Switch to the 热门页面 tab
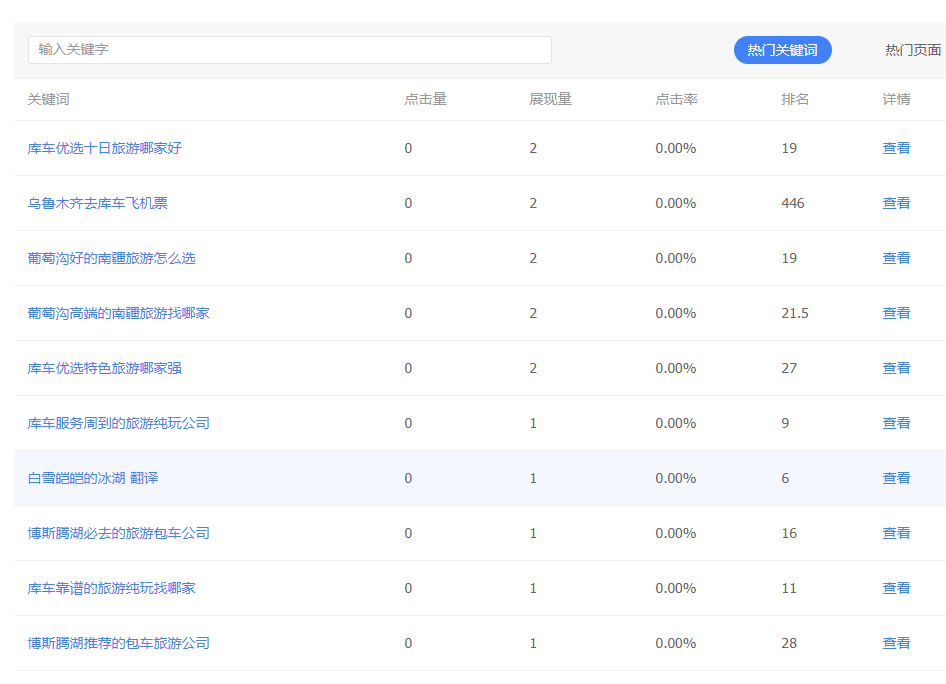 point(913,50)
